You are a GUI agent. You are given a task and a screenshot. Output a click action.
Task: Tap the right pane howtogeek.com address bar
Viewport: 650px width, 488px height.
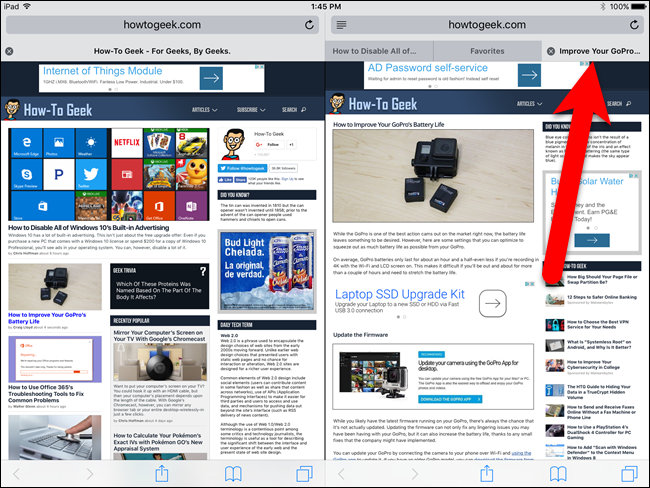487,25
